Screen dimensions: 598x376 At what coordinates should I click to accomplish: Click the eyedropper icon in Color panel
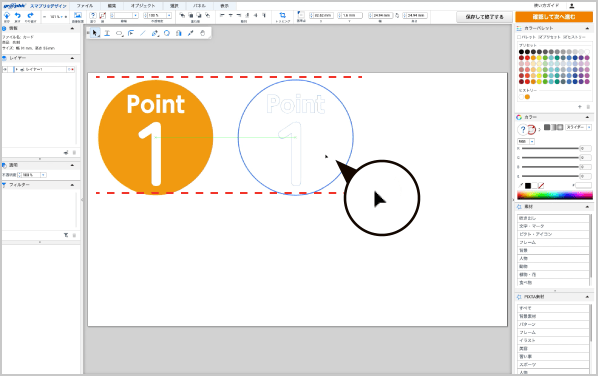(x=521, y=186)
